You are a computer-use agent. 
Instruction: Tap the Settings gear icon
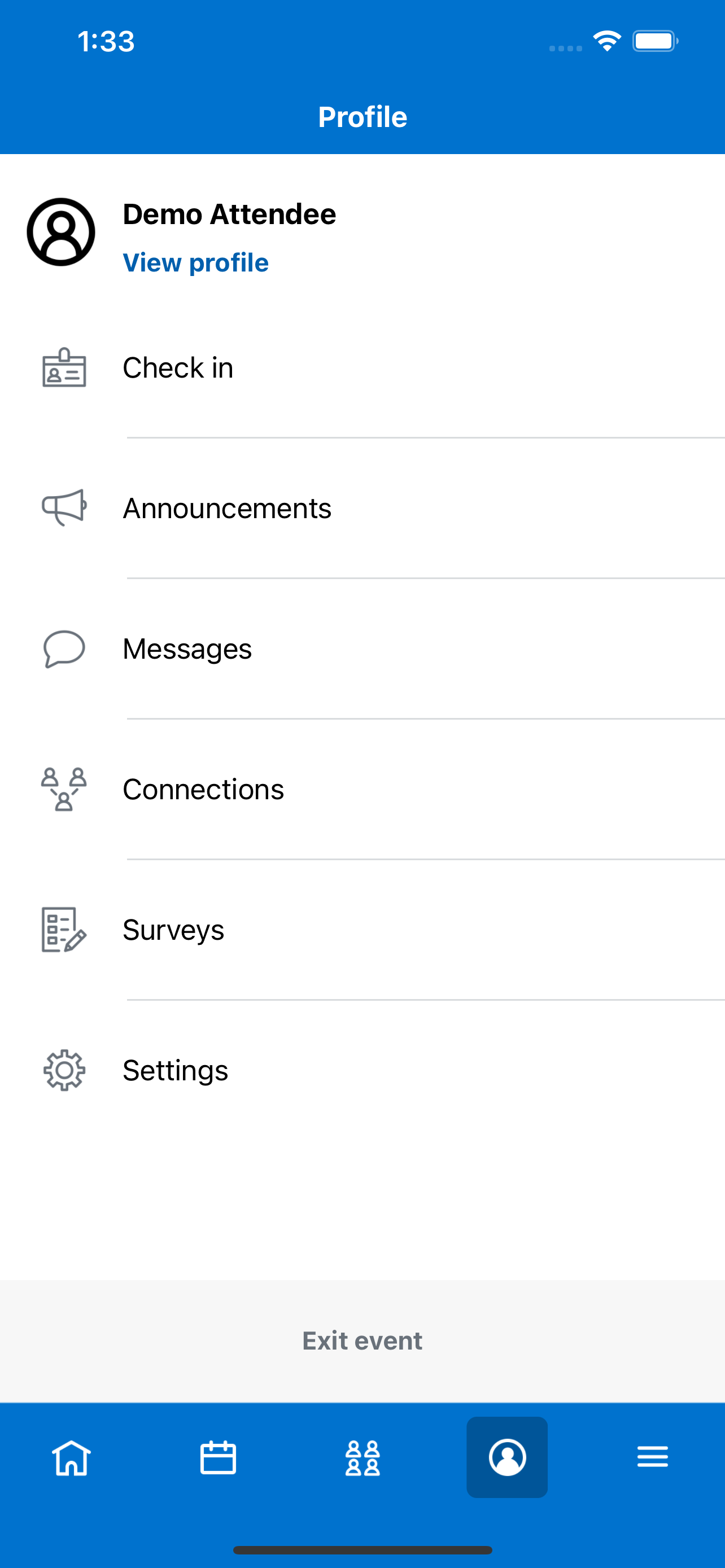(64, 1070)
